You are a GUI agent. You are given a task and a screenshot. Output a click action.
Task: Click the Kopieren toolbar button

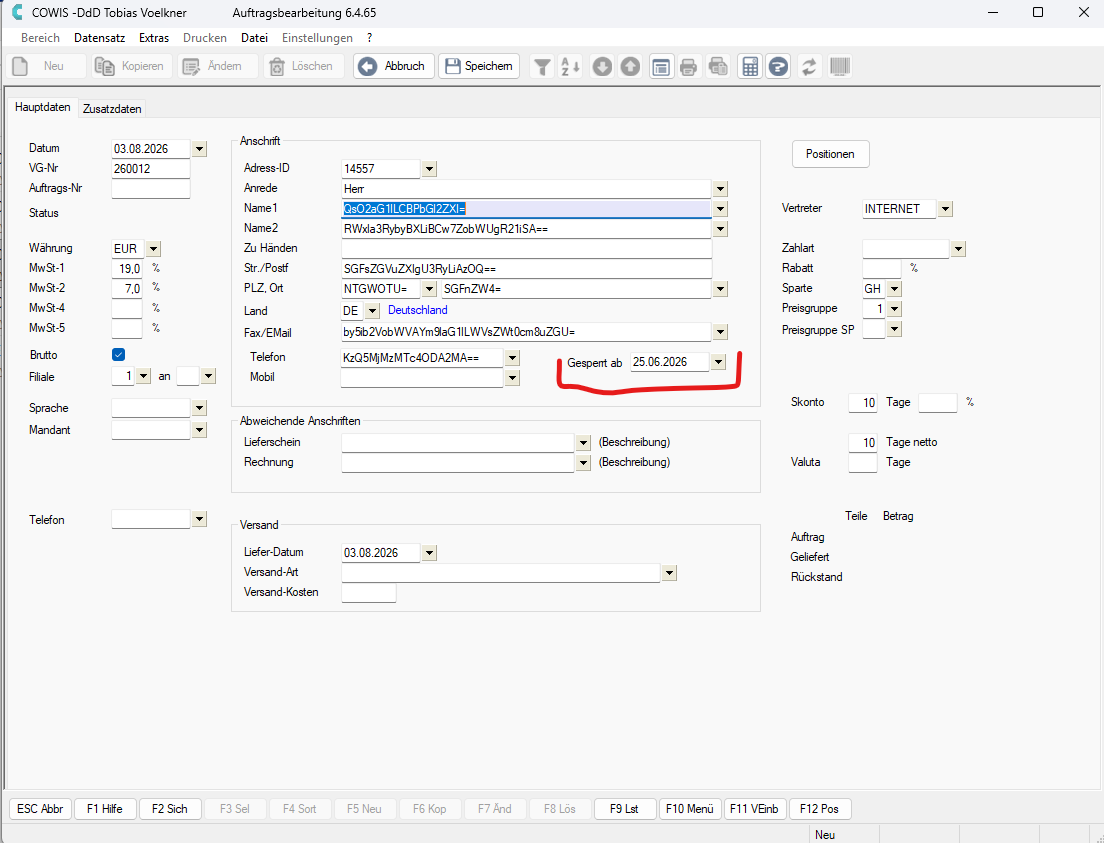pos(132,66)
